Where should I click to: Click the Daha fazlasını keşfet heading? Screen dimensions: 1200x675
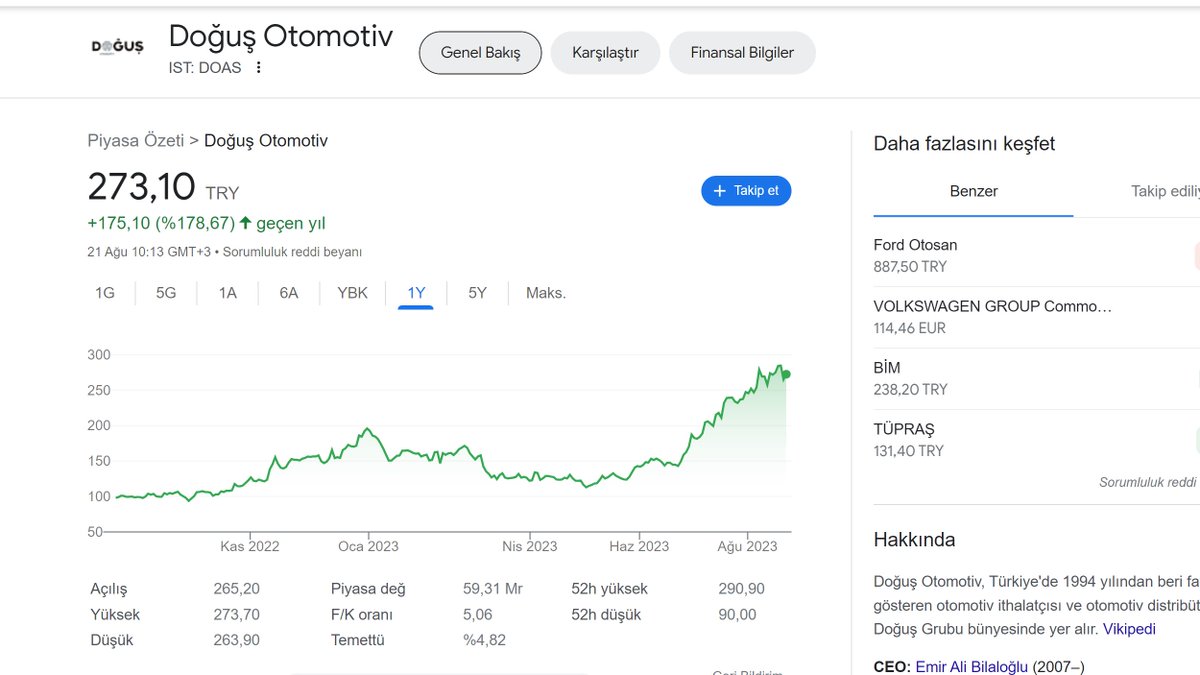pyautogui.click(x=964, y=144)
